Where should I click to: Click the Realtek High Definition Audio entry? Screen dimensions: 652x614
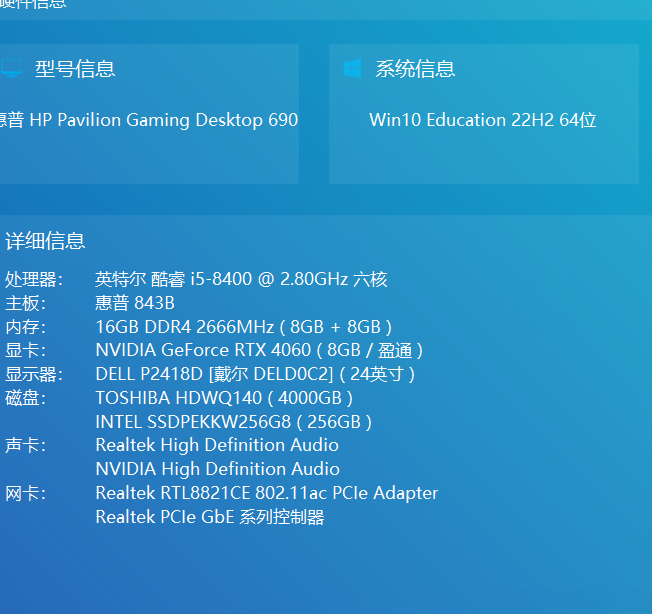pos(217,446)
